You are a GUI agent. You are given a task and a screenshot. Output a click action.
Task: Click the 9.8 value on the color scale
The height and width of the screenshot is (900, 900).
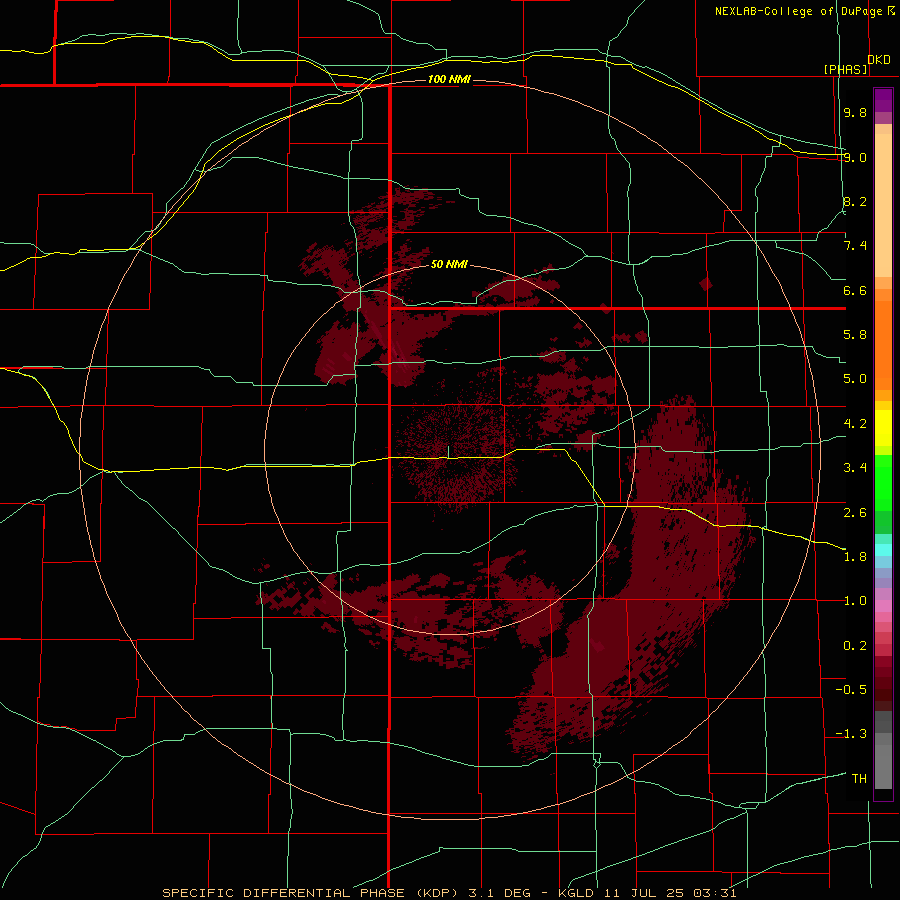point(855,112)
